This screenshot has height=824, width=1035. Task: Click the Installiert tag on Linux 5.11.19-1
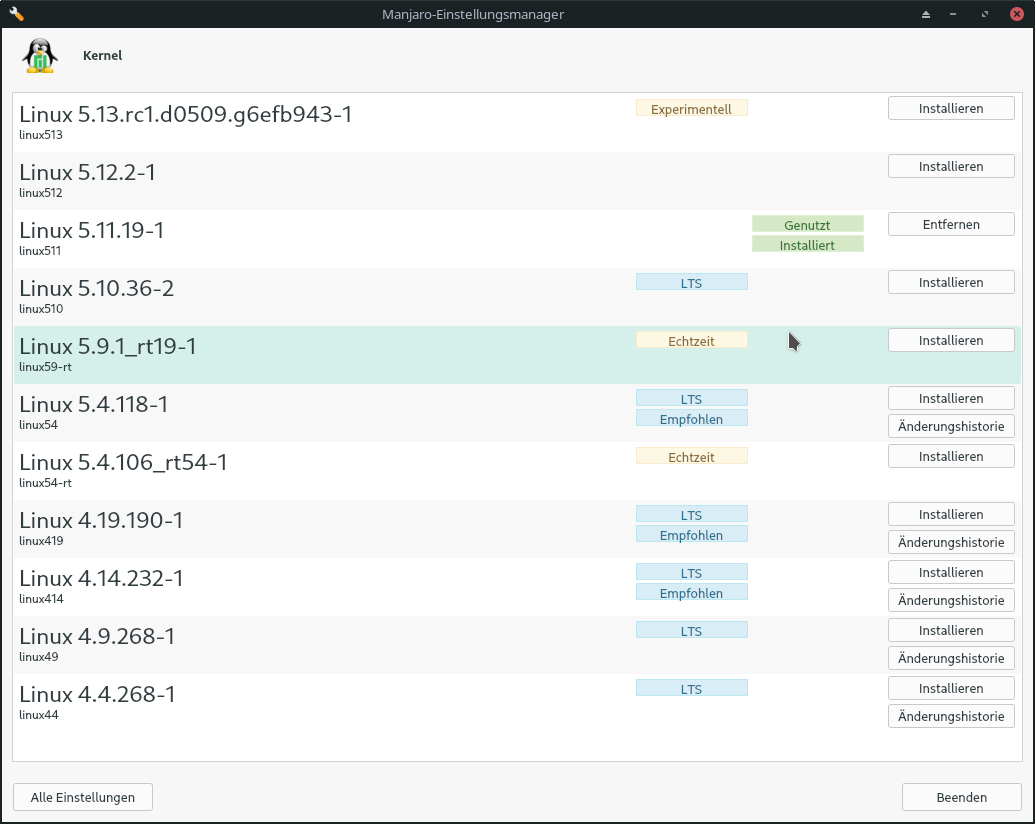(x=808, y=245)
